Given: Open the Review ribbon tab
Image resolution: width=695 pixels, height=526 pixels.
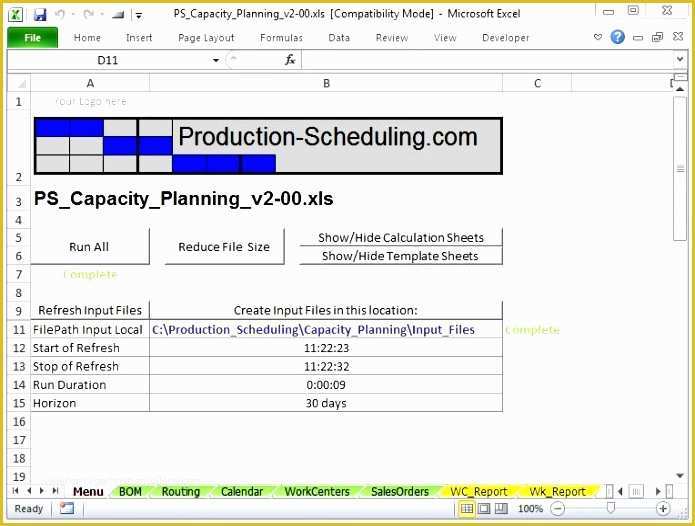Looking at the screenshot, I should pyautogui.click(x=392, y=38).
